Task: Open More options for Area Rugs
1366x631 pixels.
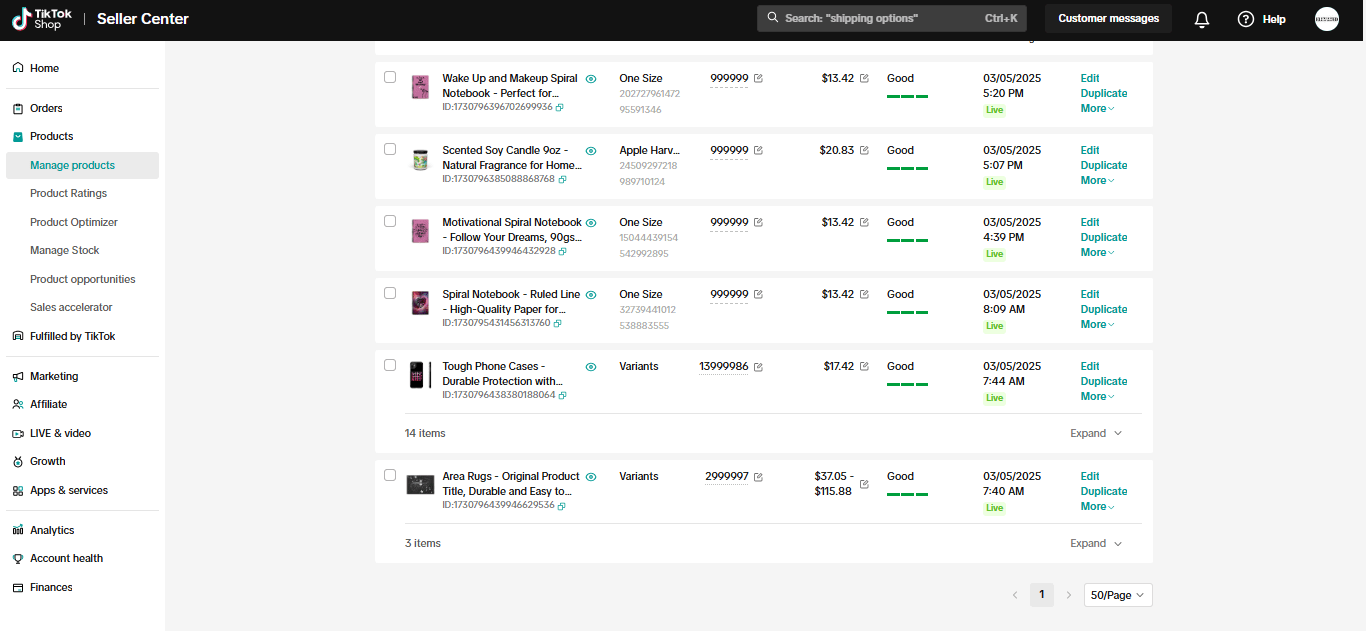Action: point(1097,507)
